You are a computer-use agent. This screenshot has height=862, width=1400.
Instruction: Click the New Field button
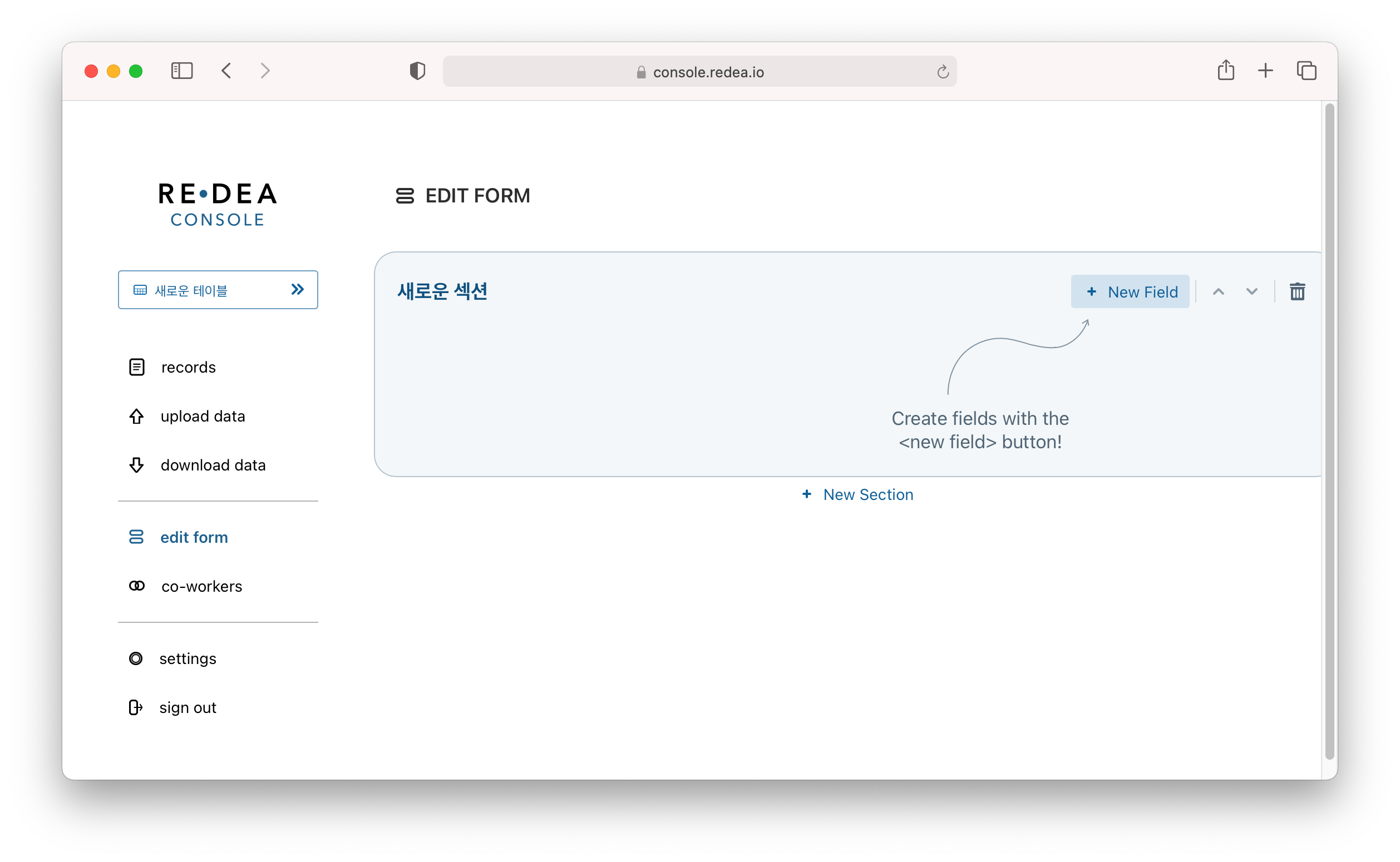(x=1130, y=292)
